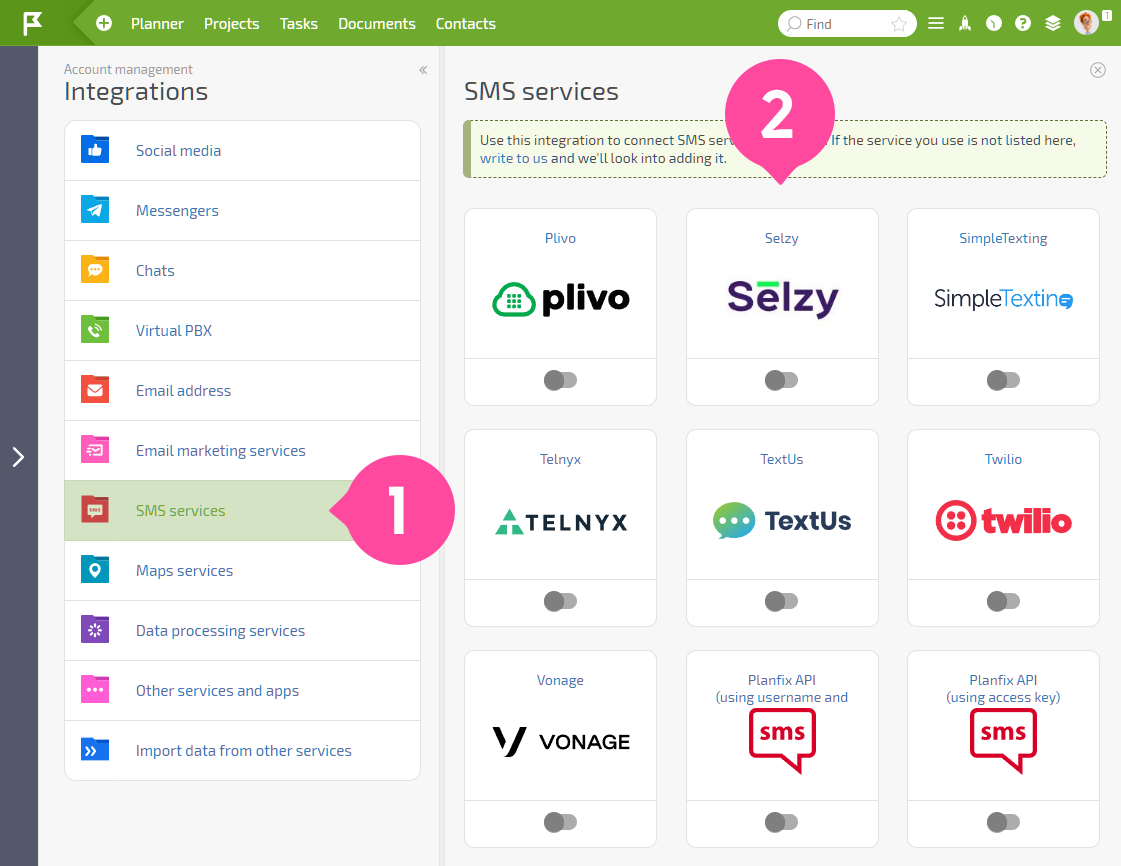Open the Planner menu
Screen dimensions: 1121x866
157,24
